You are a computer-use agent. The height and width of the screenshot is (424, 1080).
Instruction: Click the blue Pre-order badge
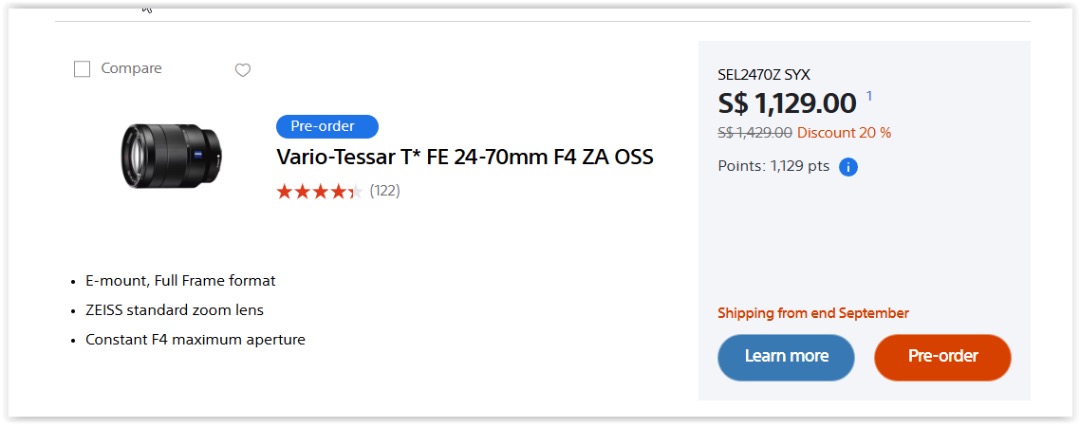click(x=327, y=126)
